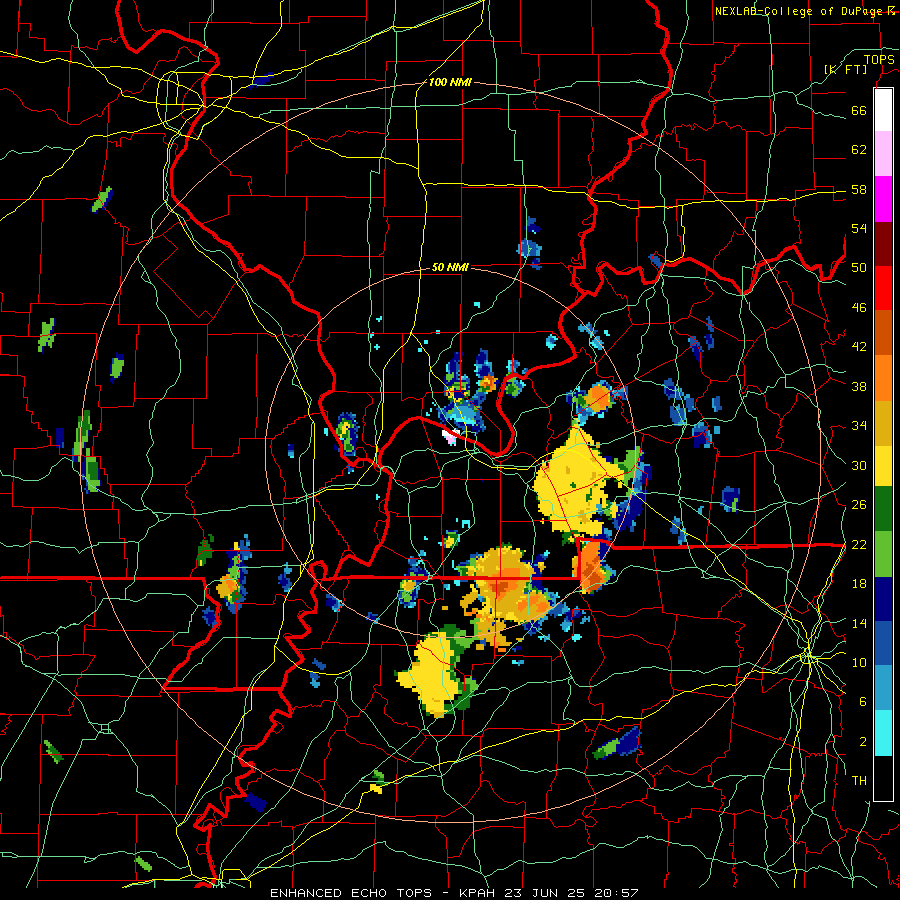Click the legend label 62
This screenshot has height=900, width=900.
coord(859,150)
